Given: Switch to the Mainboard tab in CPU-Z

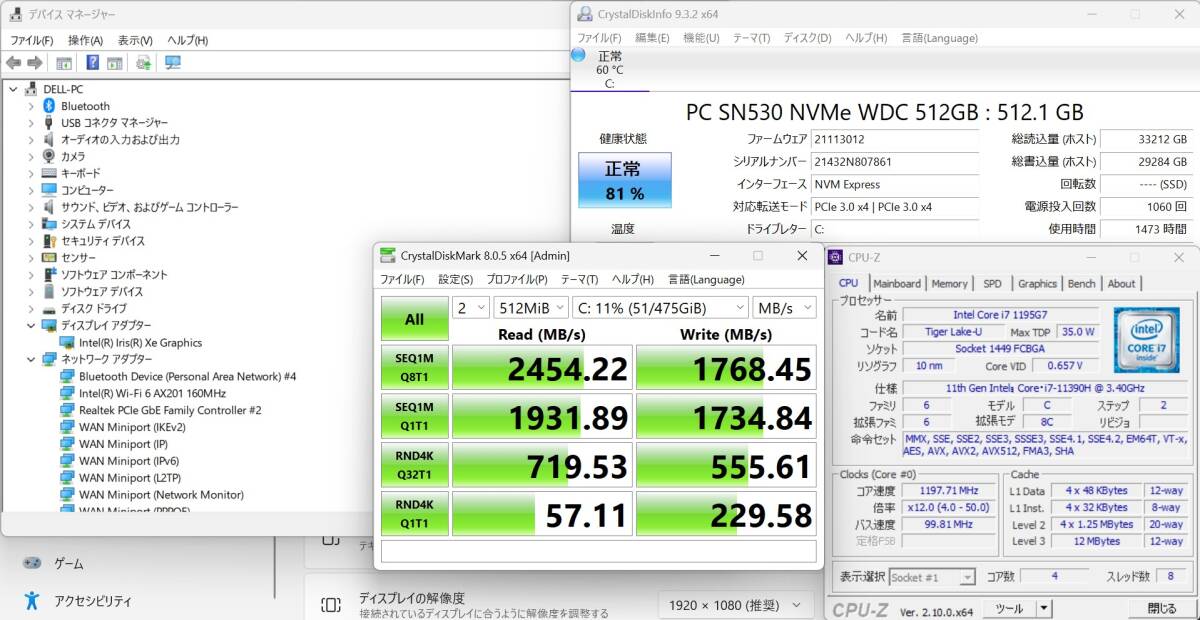Looking at the screenshot, I should click(x=897, y=283).
